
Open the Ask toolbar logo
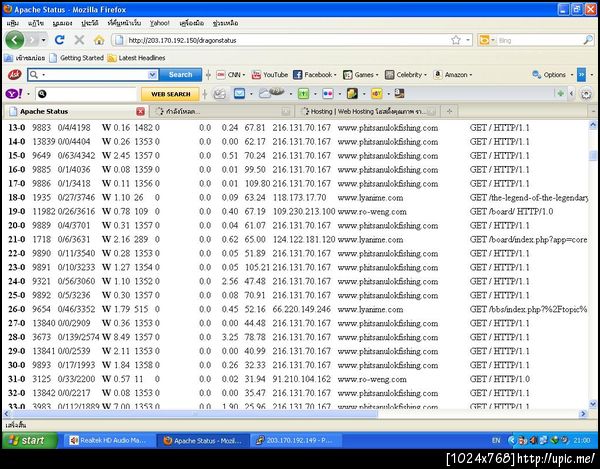[15, 75]
